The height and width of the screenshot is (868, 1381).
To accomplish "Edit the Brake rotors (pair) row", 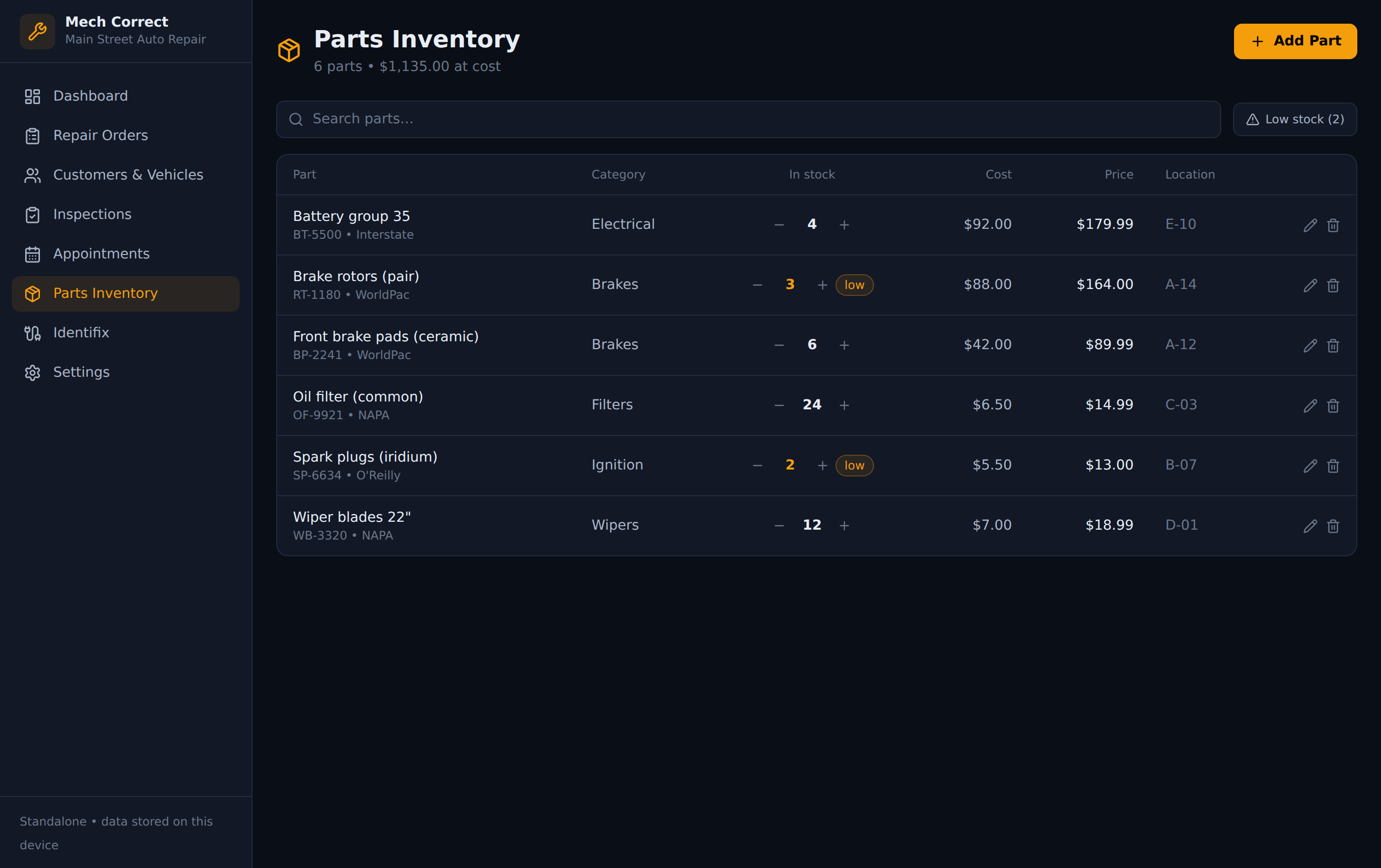I will [1310, 285].
